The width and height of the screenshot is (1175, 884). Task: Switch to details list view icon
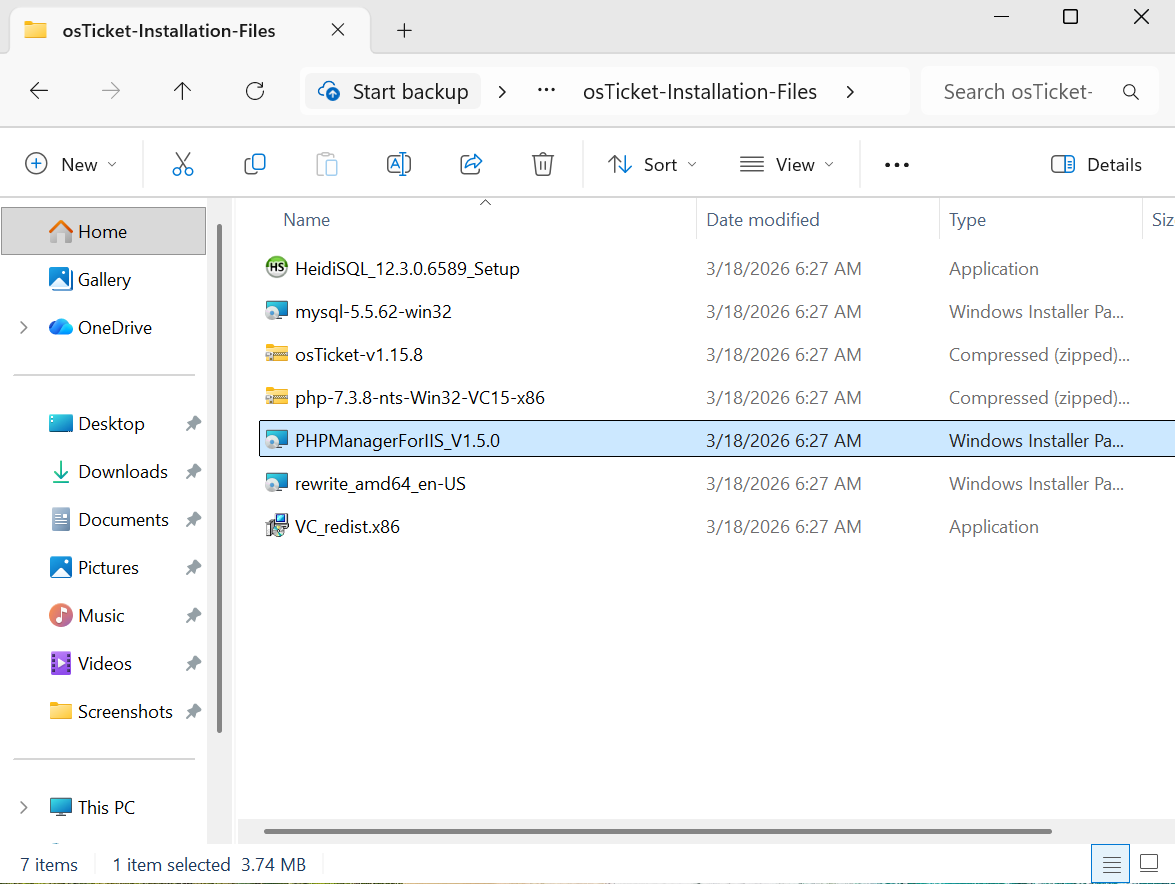pos(1111,864)
